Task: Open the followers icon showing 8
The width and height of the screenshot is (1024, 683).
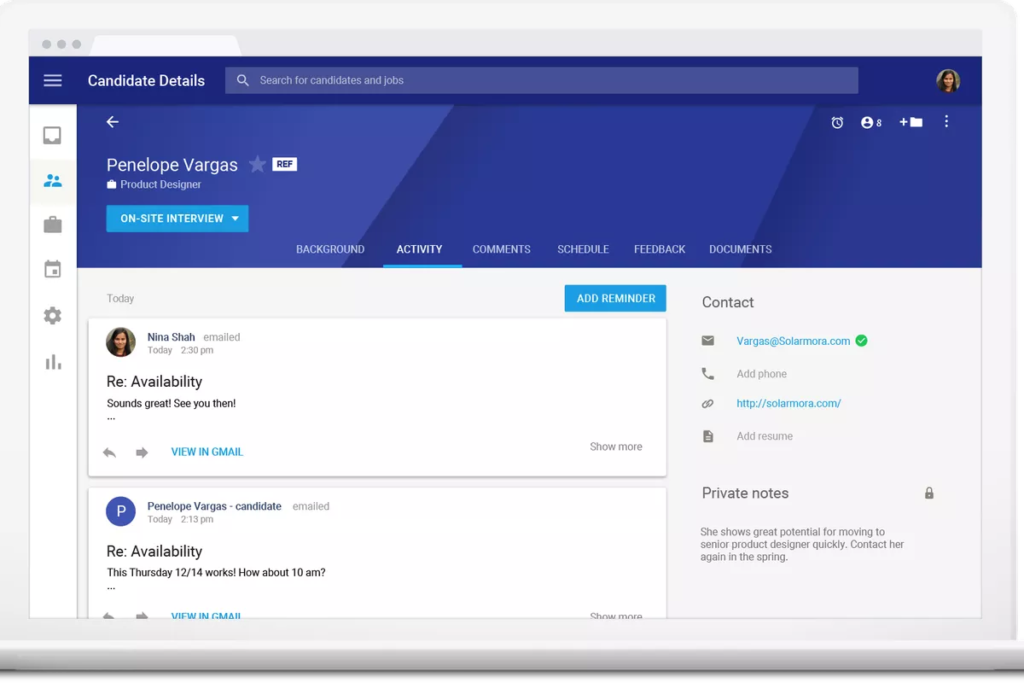Action: click(x=871, y=122)
